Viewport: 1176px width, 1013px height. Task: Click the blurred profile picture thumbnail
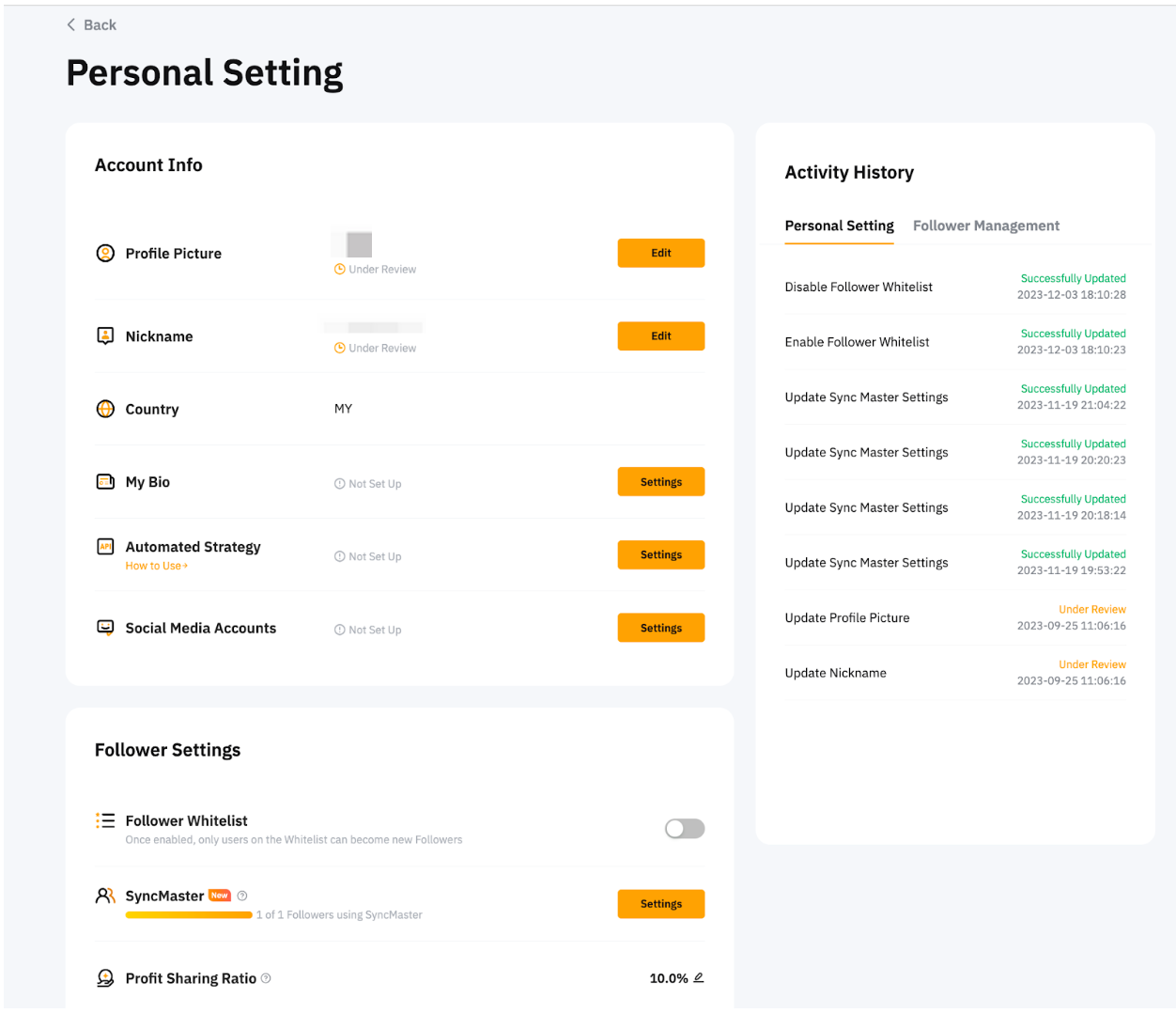(x=359, y=244)
